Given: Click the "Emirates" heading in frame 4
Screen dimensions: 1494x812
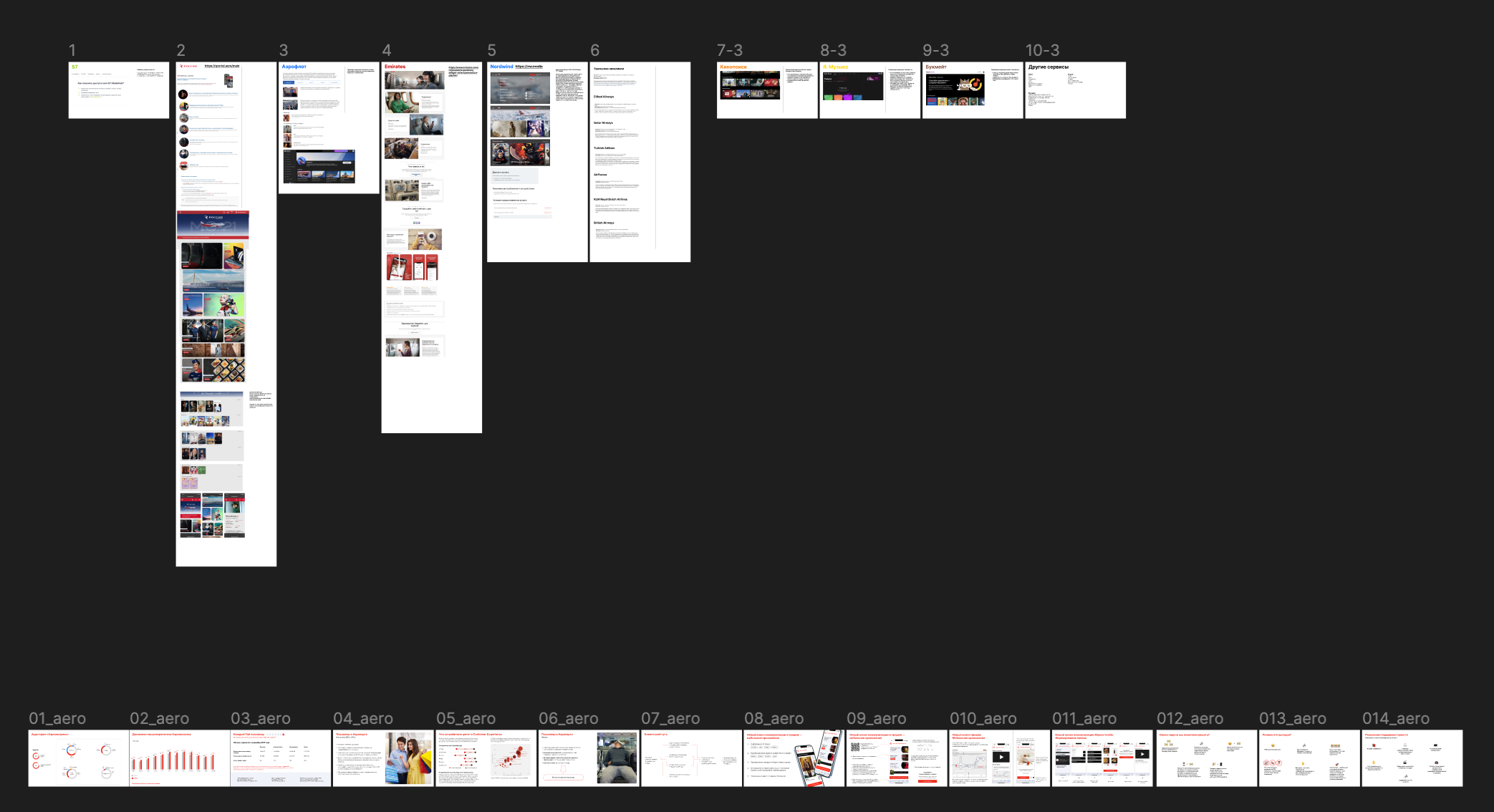Looking at the screenshot, I should (395, 67).
